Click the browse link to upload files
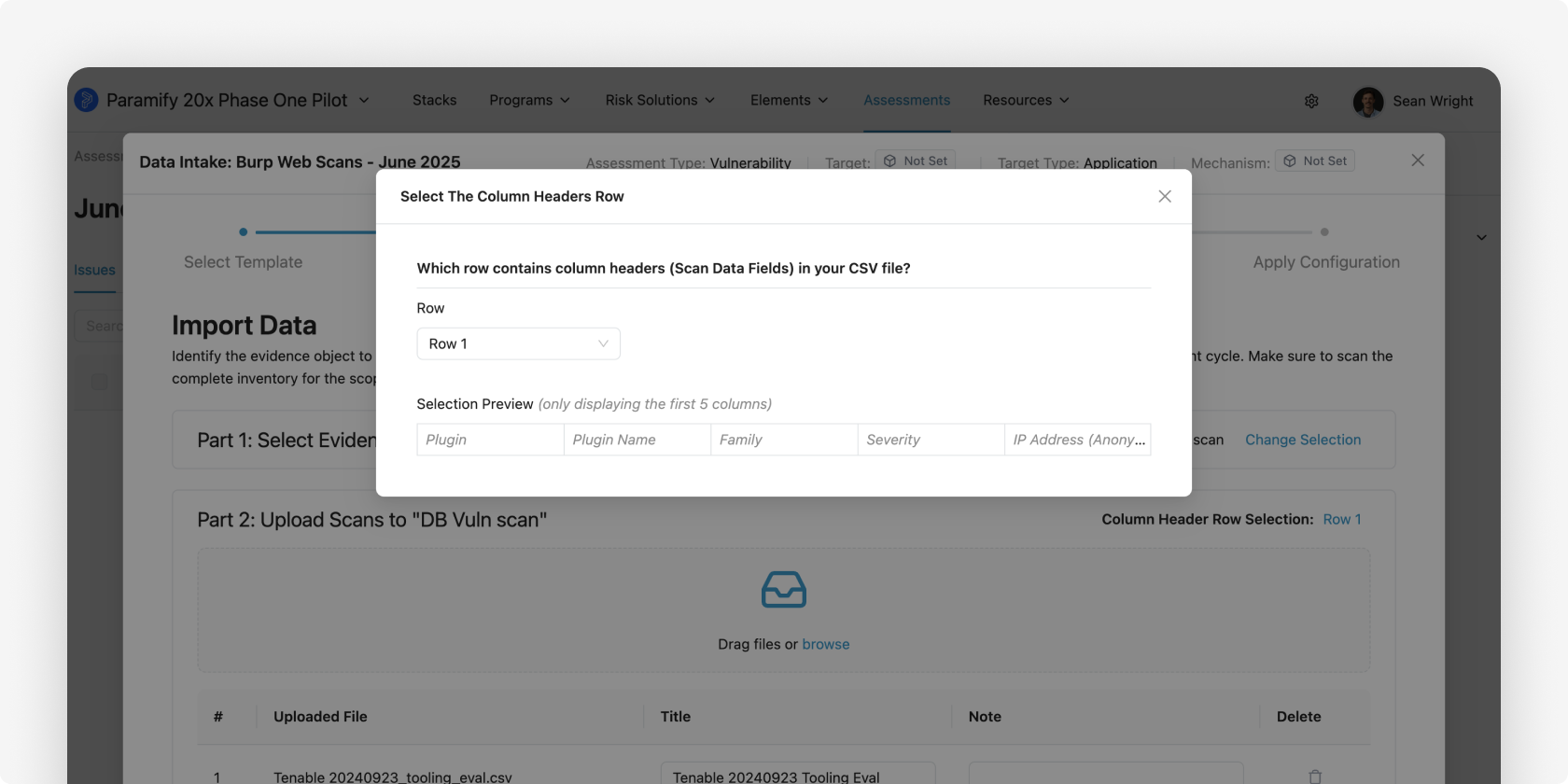1568x784 pixels. click(x=826, y=644)
